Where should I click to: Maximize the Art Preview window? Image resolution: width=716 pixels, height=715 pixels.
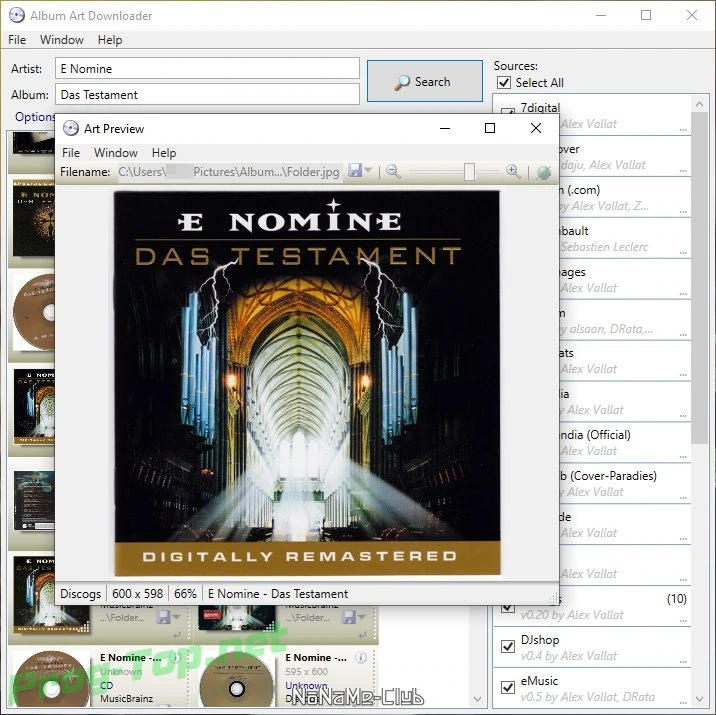490,128
